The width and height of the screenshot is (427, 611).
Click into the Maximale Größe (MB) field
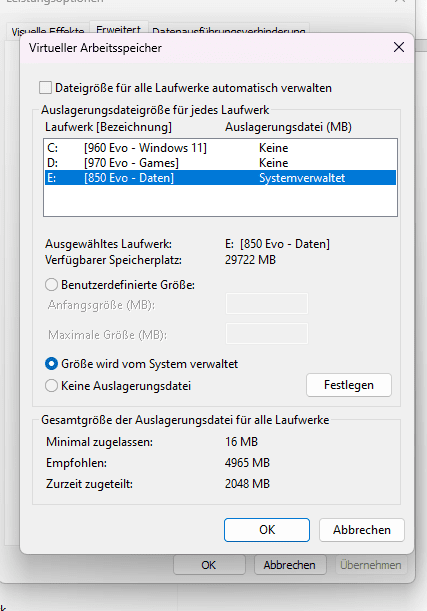(x=267, y=334)
